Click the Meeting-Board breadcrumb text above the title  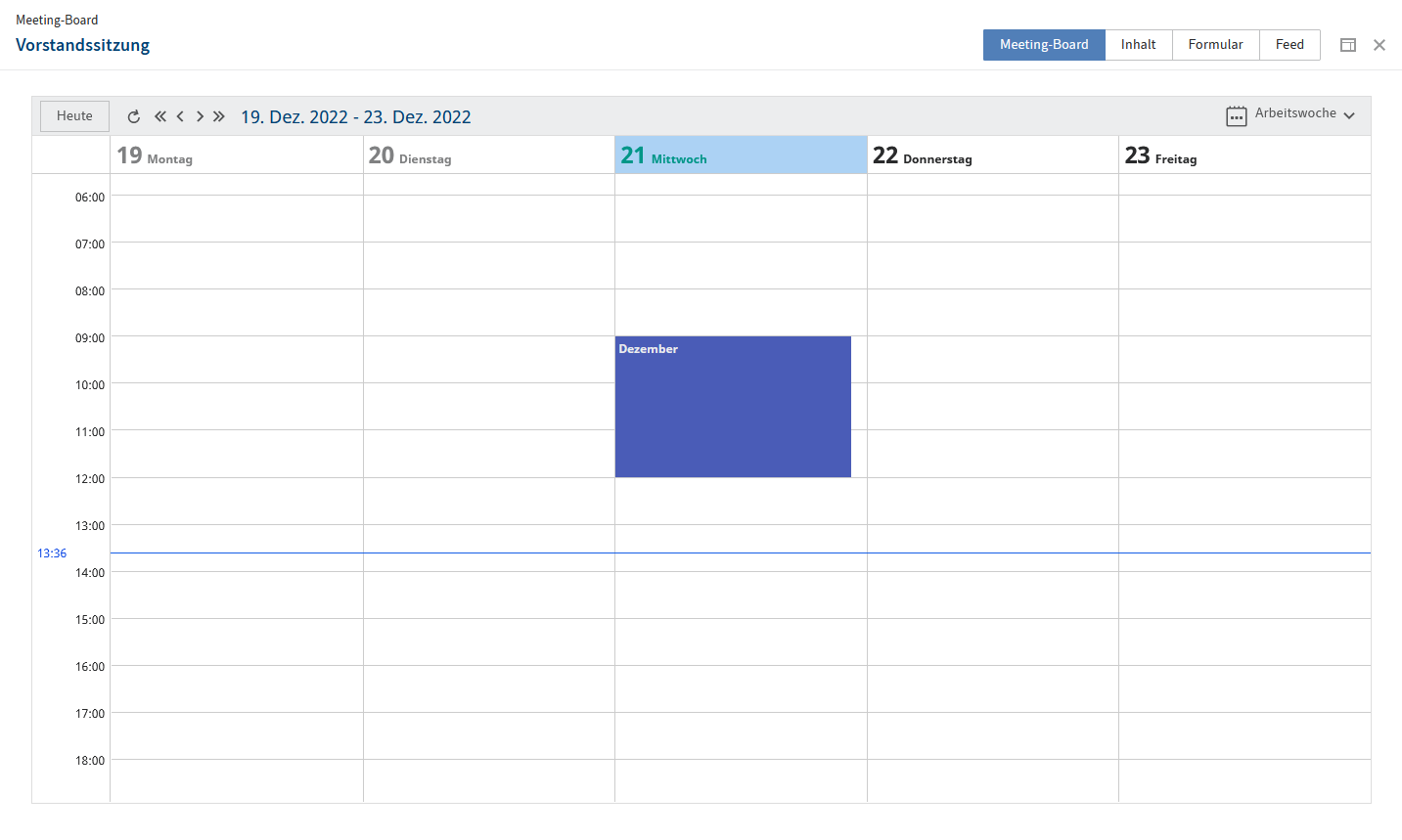57,20
